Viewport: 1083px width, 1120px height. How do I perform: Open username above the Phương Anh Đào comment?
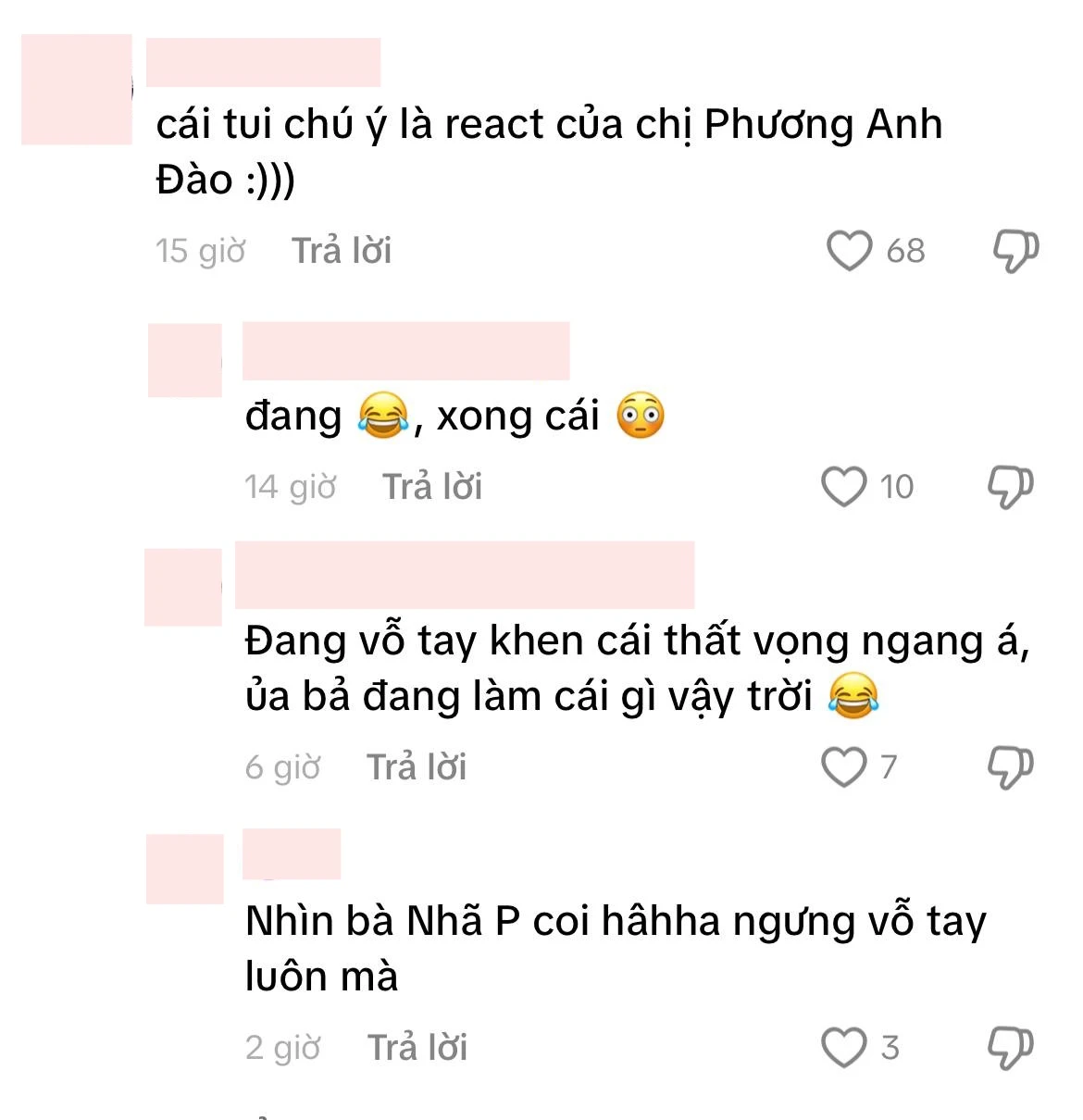tap(264, 63)
